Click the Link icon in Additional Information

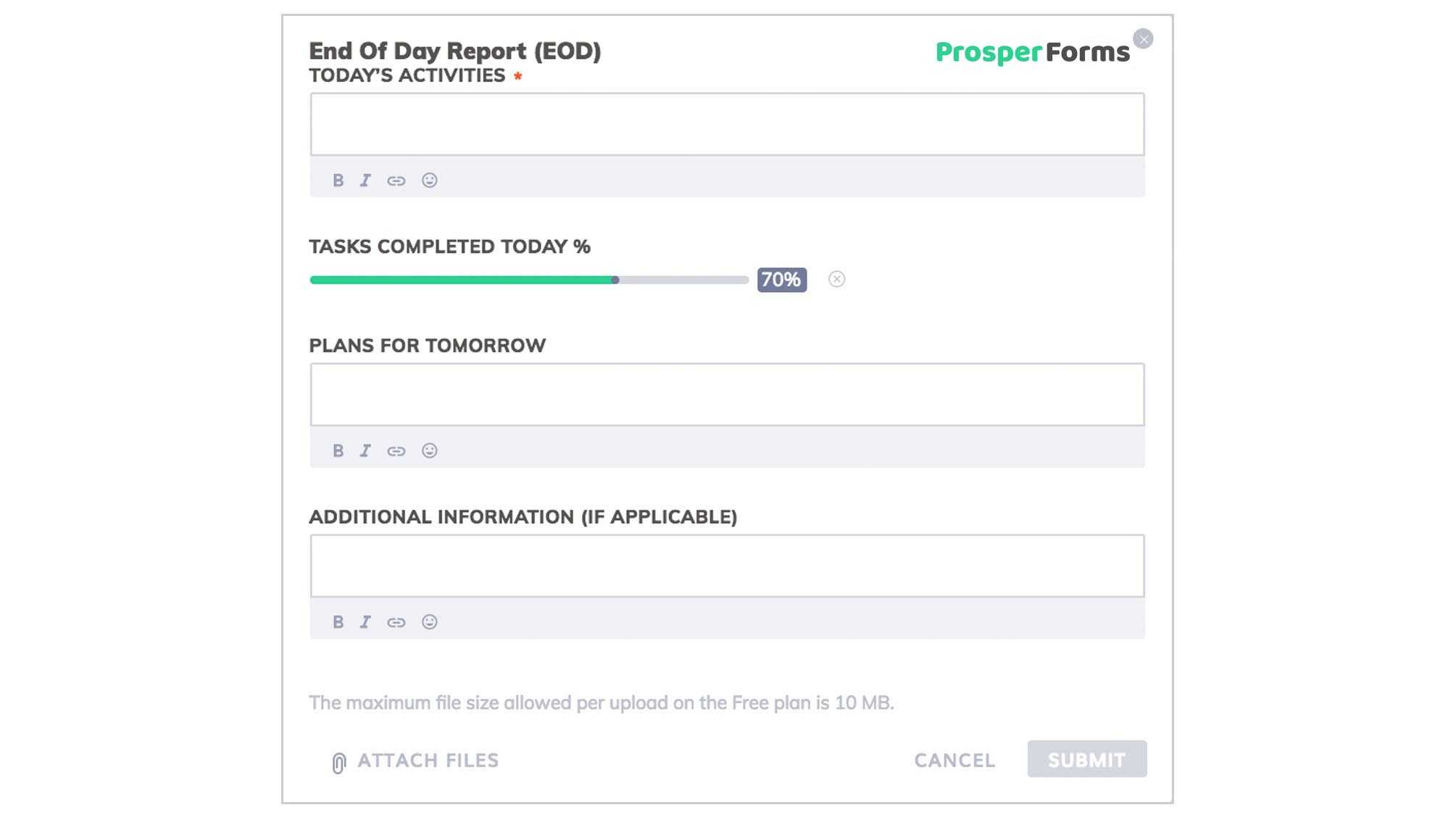click(396, 621)
